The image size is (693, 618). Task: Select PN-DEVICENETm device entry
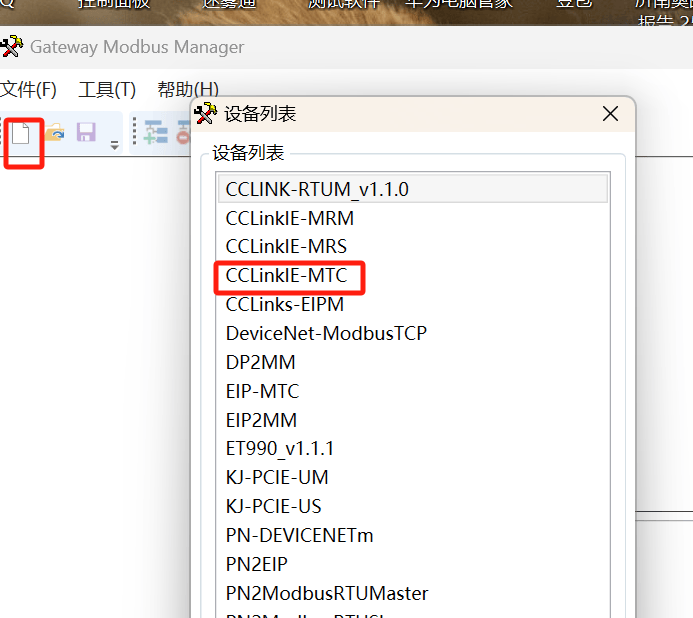[x=413, y=535]
